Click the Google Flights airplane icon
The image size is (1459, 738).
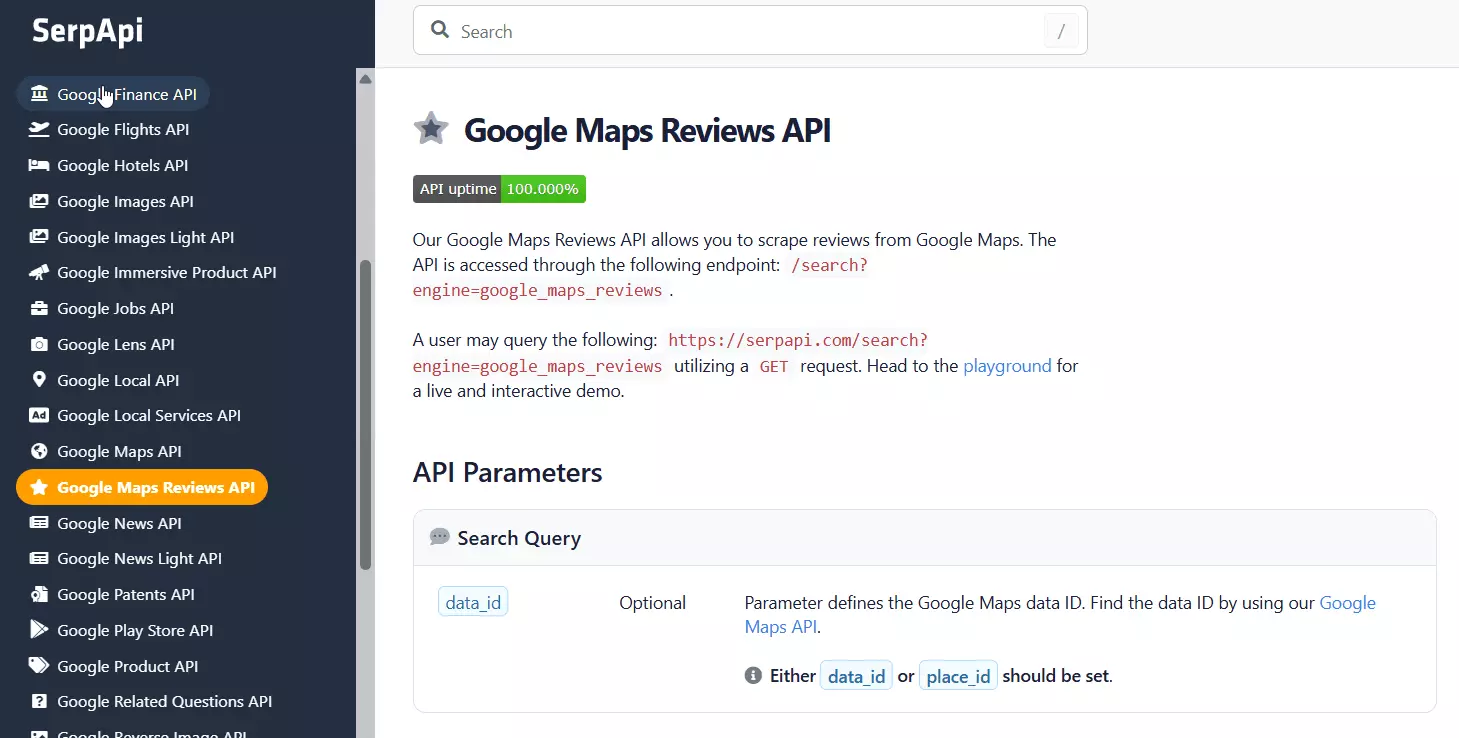pos(39,130)
